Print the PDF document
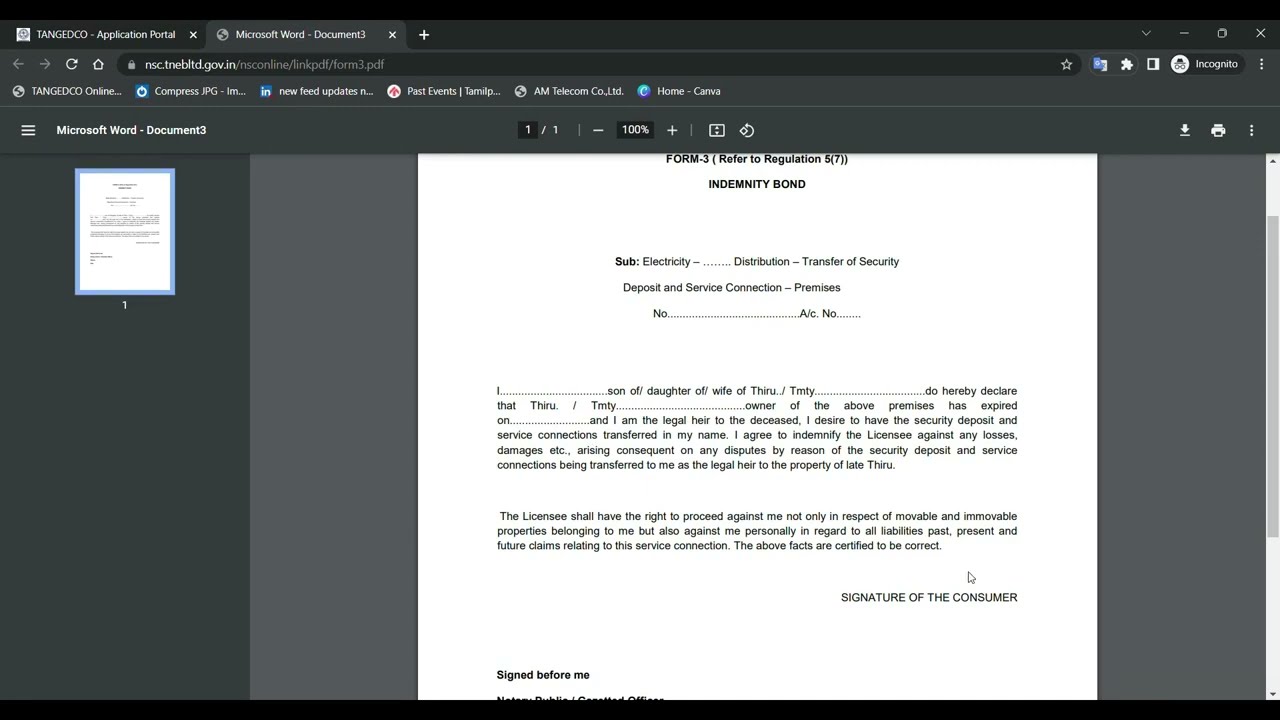 [x=1218, y=130]
